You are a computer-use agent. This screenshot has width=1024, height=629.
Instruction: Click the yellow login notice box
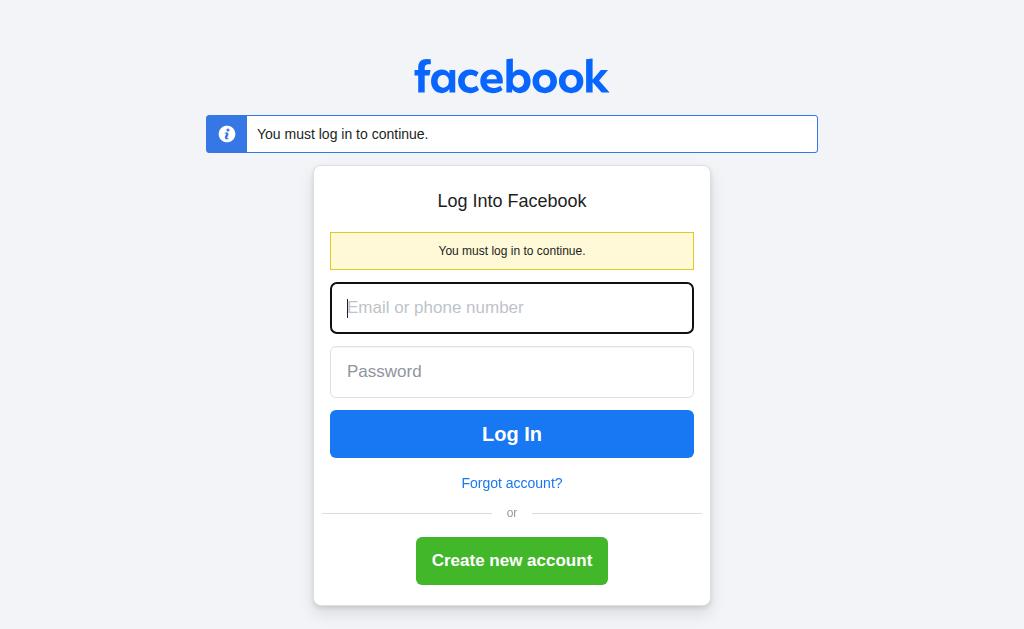[511, 251]
